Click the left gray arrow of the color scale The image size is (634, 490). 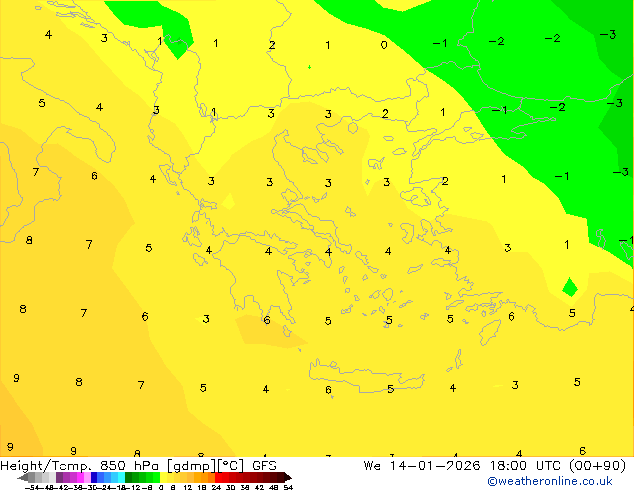23,478
